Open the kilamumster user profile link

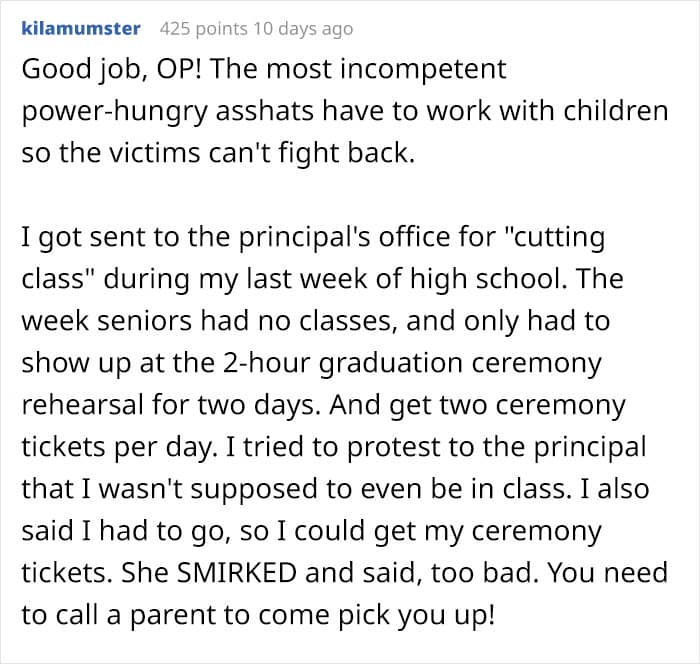tap(81, 29)
